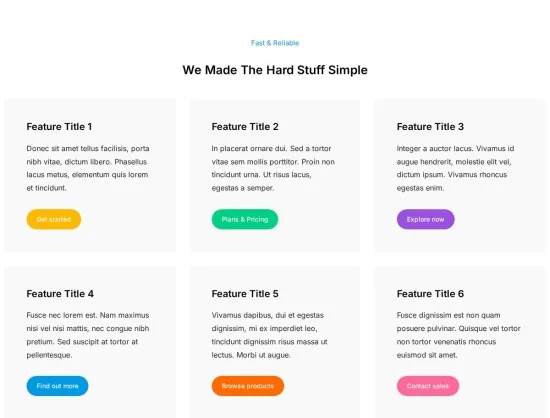Click the yellow Get started button
The image size is (550, 418).
point(54,219)
